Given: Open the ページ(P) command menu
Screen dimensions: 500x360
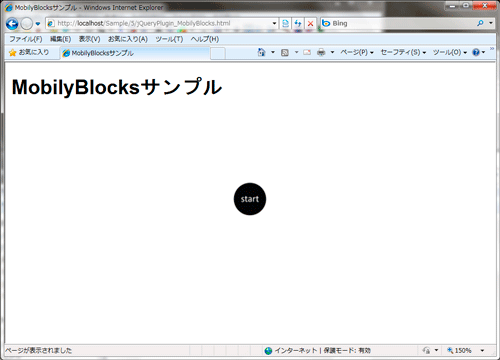Looking at the screenshot, I should click(x=357, y=52).
